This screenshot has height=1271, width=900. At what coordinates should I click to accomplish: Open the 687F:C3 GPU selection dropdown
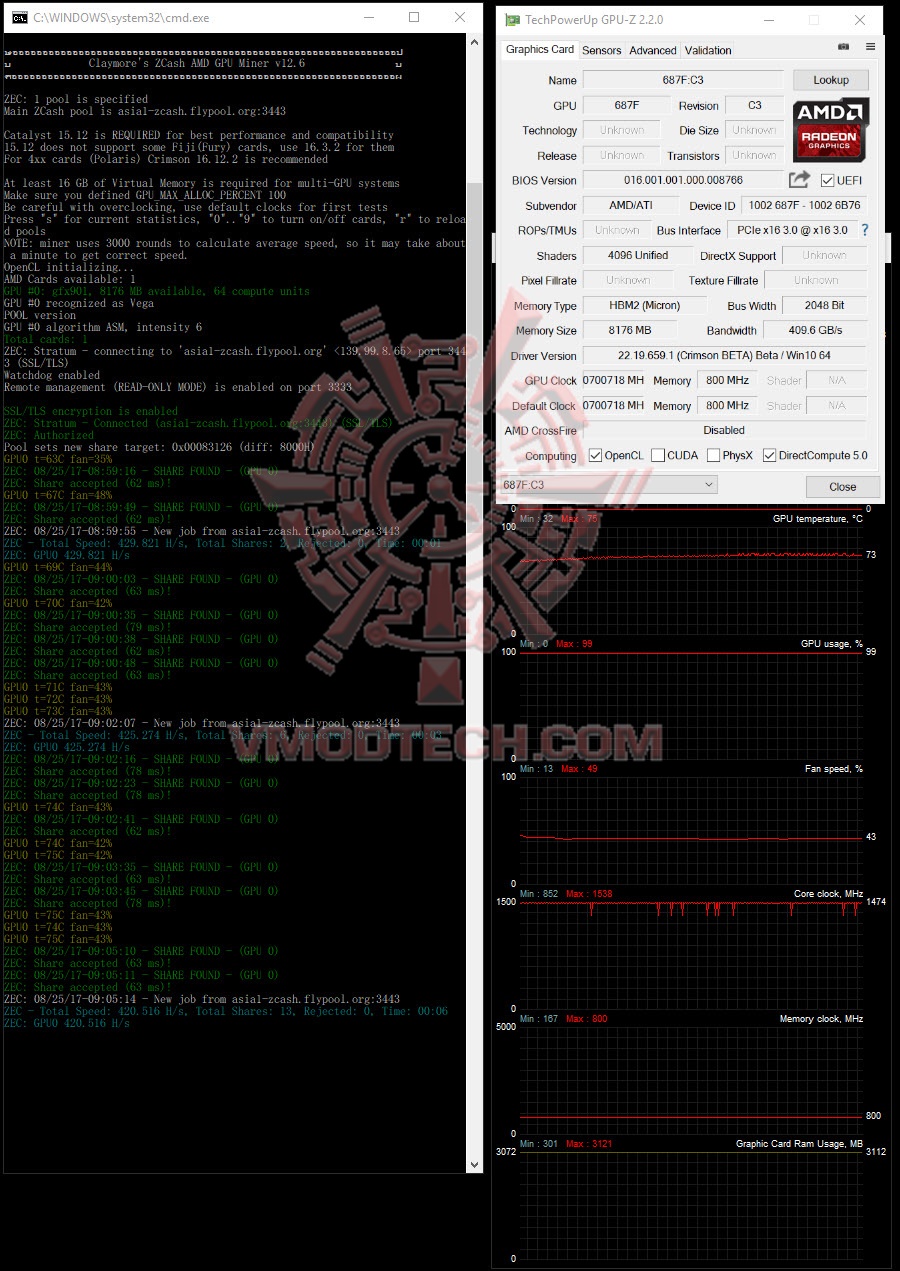tap(609, 485)
